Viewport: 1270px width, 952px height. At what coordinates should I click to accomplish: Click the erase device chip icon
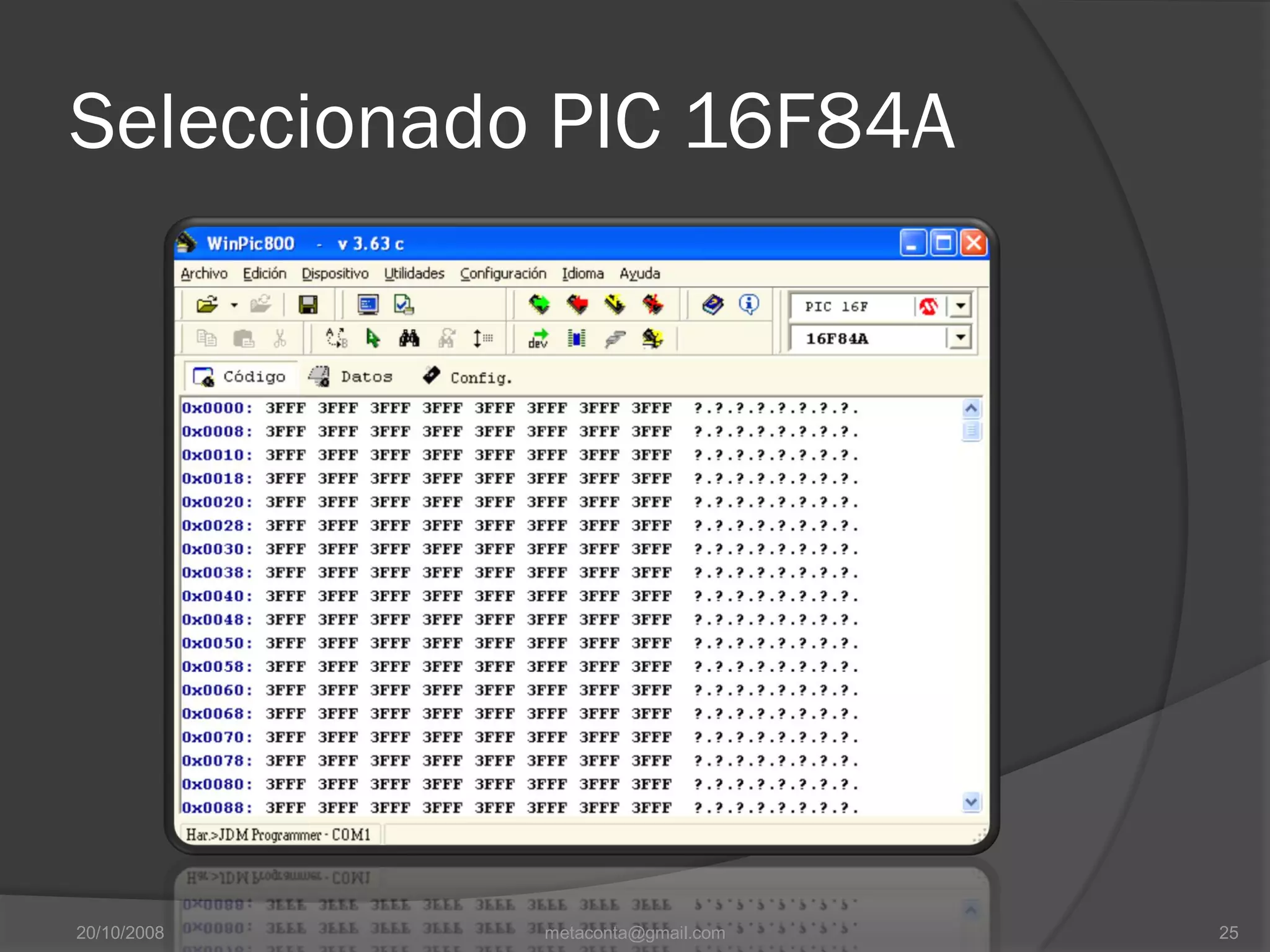652,304
